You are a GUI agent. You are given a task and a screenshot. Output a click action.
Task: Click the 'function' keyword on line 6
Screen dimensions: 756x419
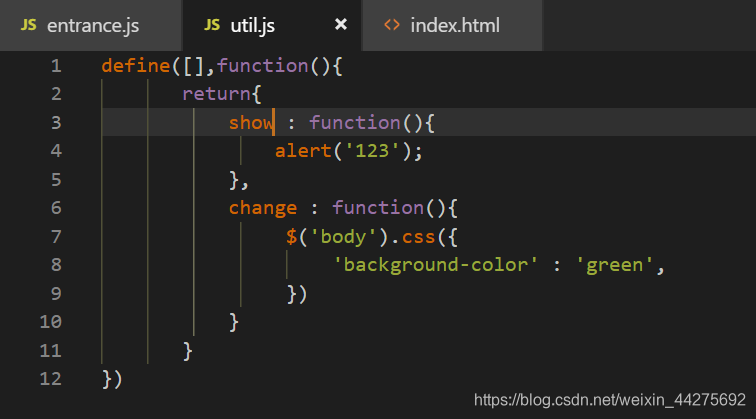[x=378, y=208]
